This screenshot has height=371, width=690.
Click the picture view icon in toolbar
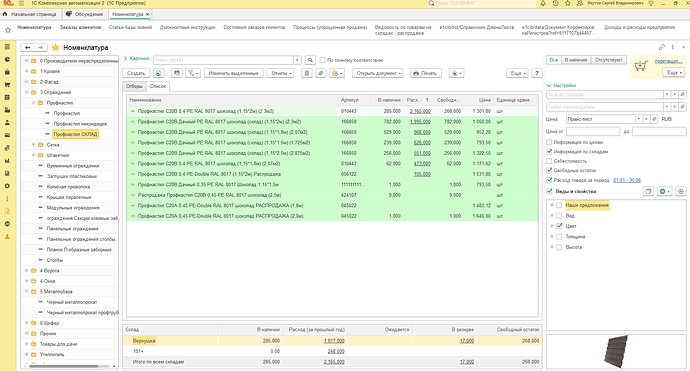(x=177, y=73)
